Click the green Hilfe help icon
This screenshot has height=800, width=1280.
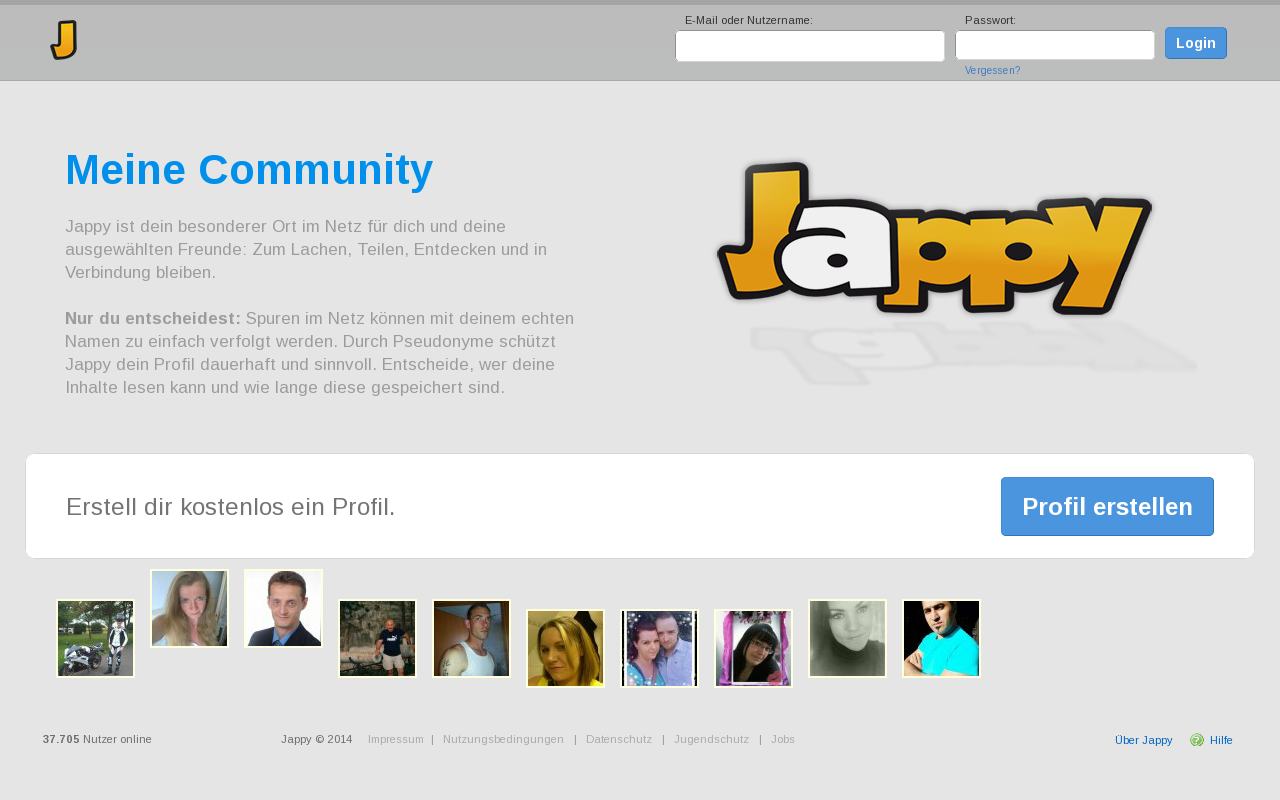[x=1197, y=740]
